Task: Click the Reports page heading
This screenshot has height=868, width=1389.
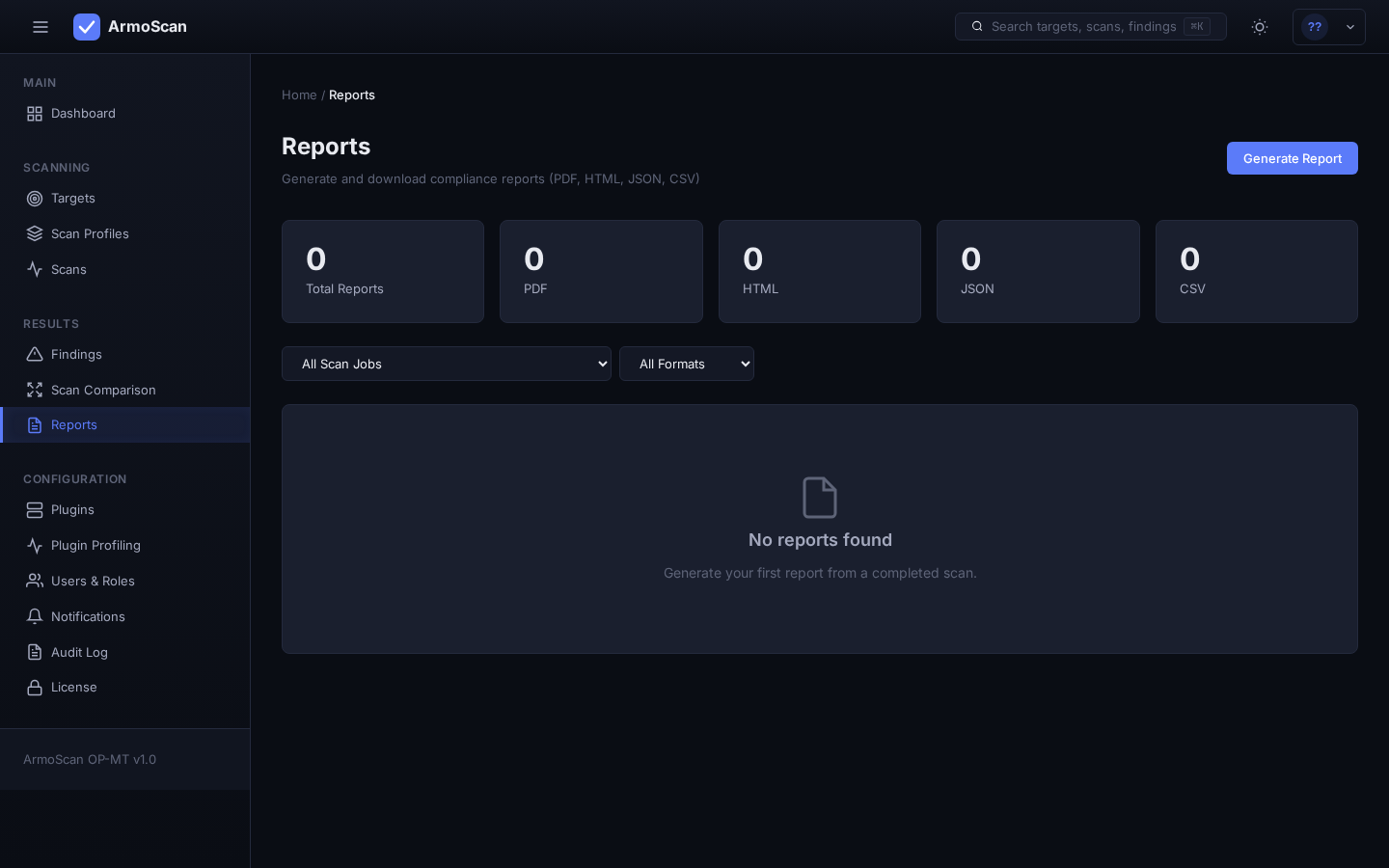Action: [x=326, y=146]
